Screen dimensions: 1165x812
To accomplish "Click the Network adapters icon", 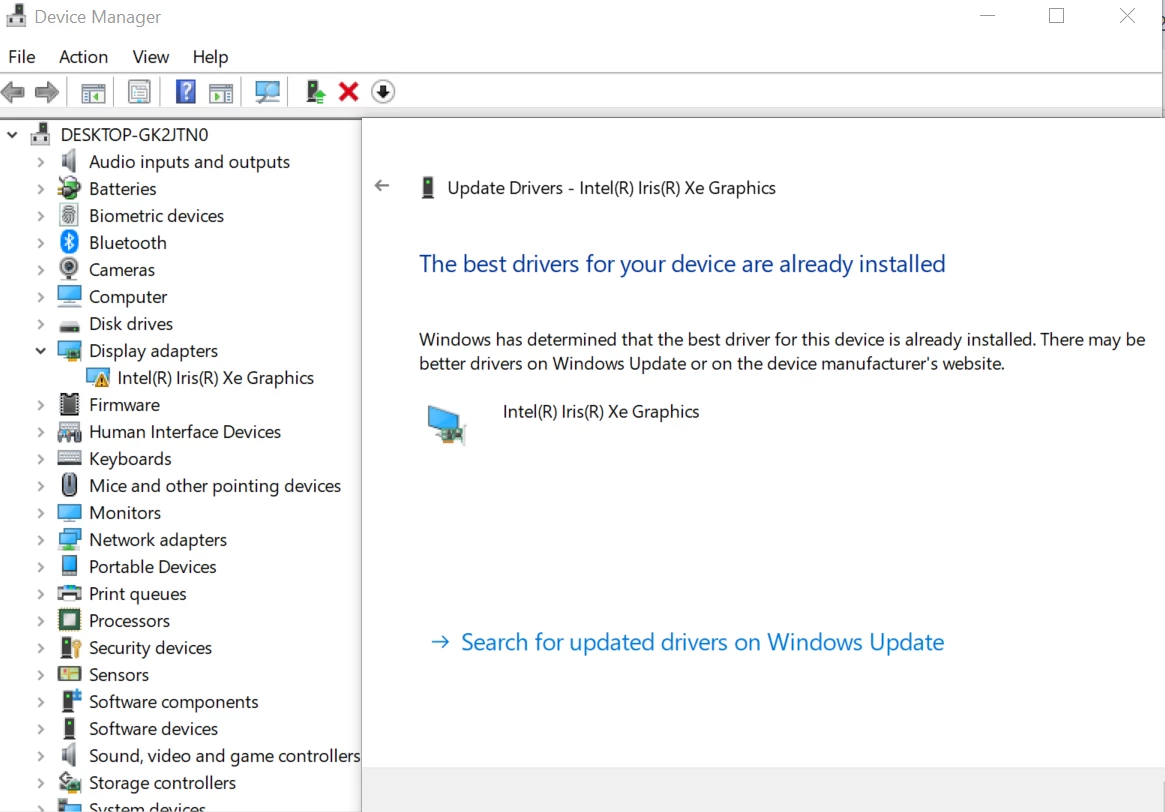I will [69, 539].
